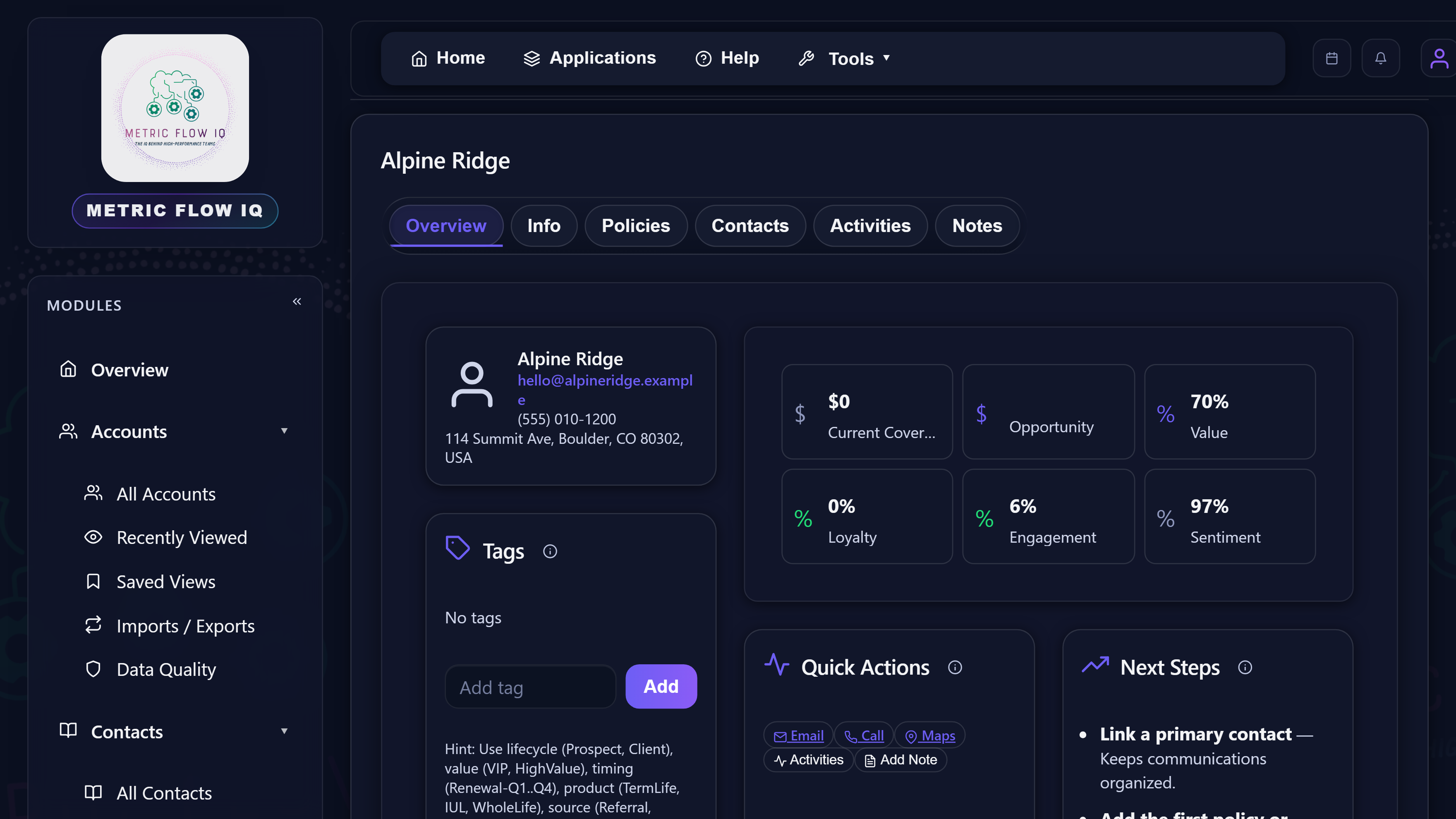Click the Alpine Ridge email address link
1456x819 pixels.
tap(604, 381)
